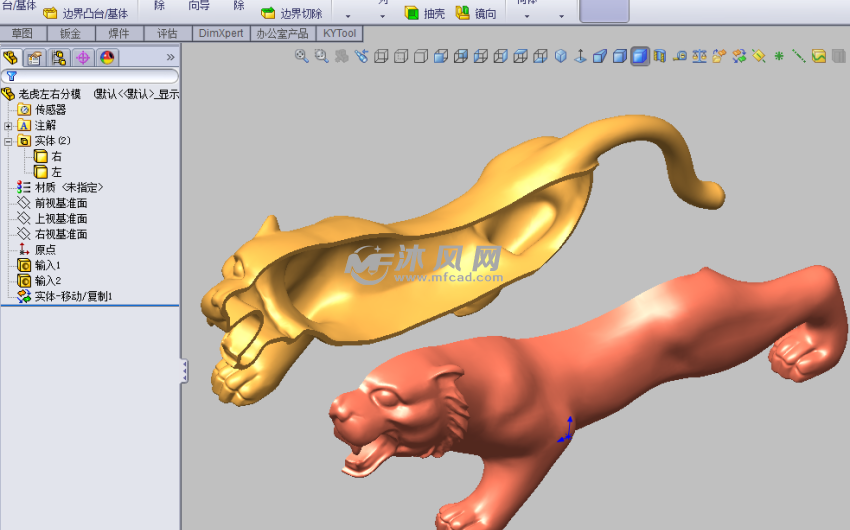Screen dimensions: 850x530
Task: Click the panel collapse handle on splitter
Action: [x=184, y=372]
